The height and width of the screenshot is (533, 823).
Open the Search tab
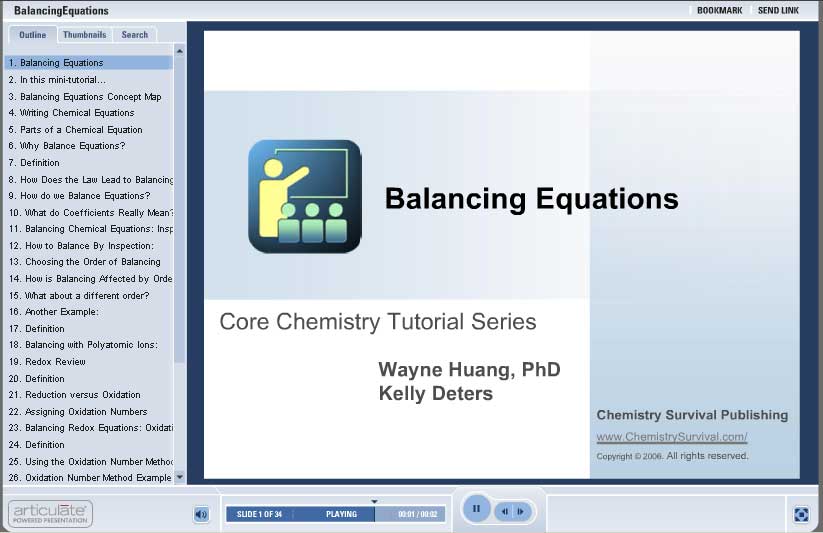point(135,35)
